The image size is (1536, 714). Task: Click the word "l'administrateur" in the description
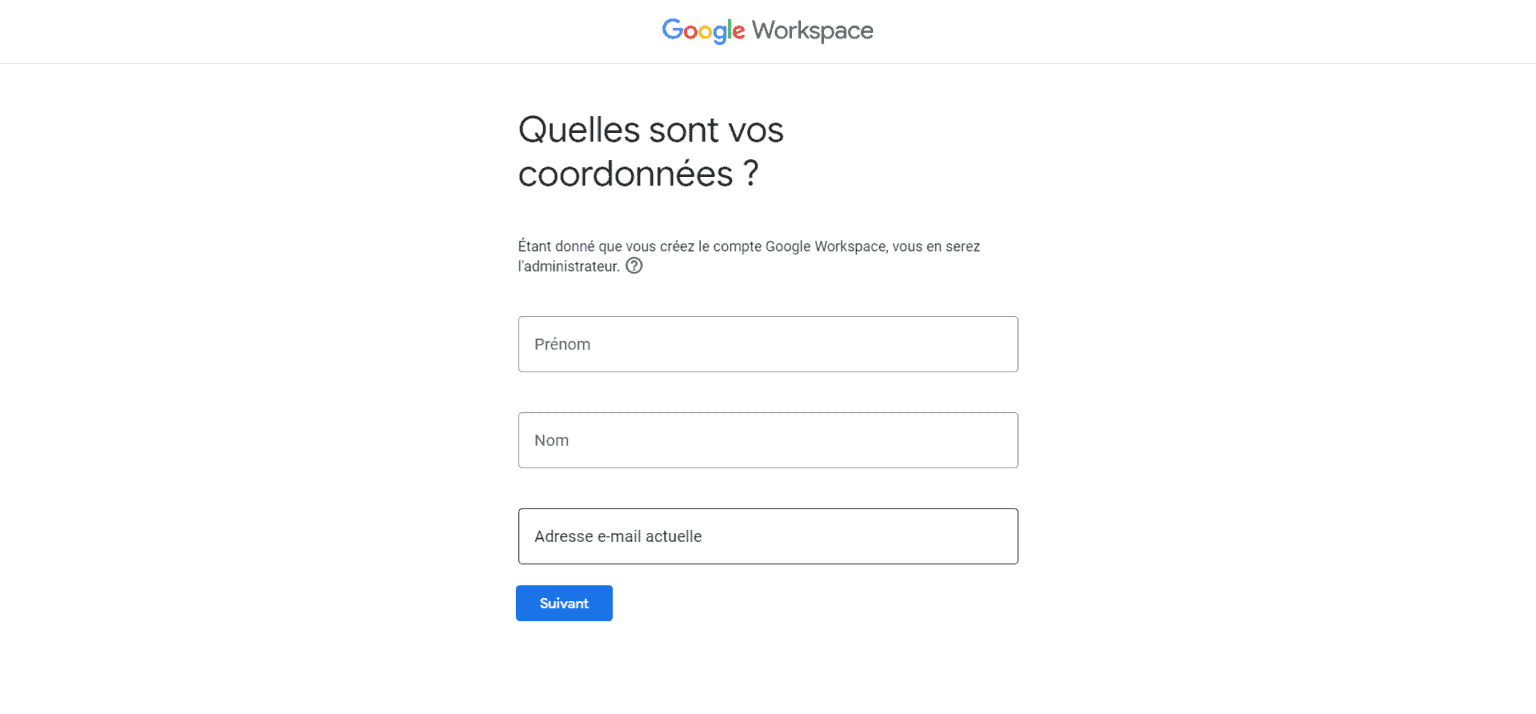(x=568, y=267)
